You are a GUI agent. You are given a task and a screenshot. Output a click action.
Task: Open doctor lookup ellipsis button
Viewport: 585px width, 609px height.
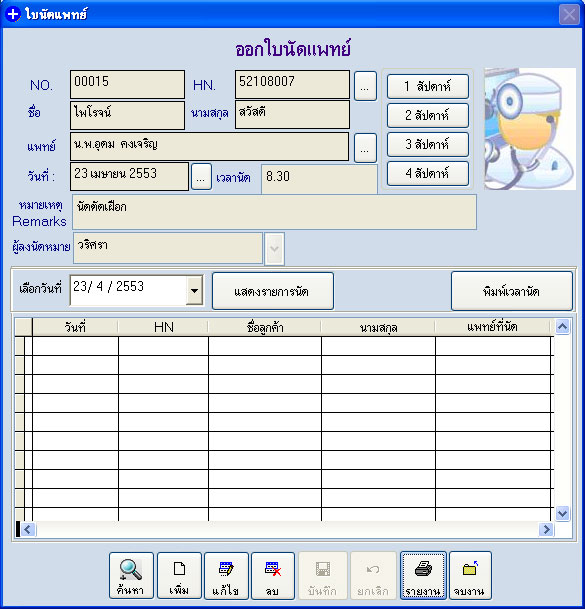tap(365, 148)
